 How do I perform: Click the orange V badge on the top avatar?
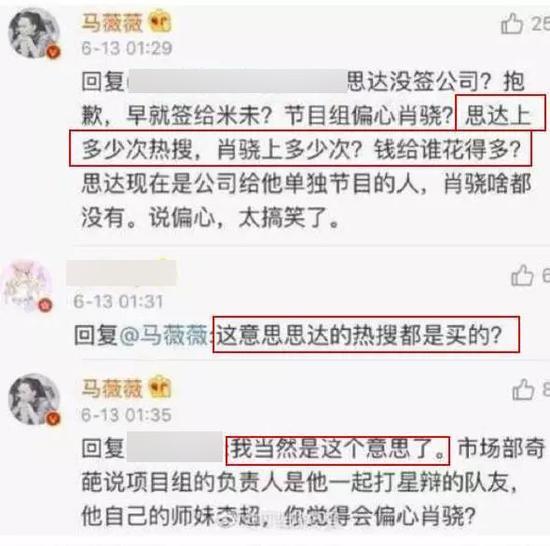coord(53,53)
